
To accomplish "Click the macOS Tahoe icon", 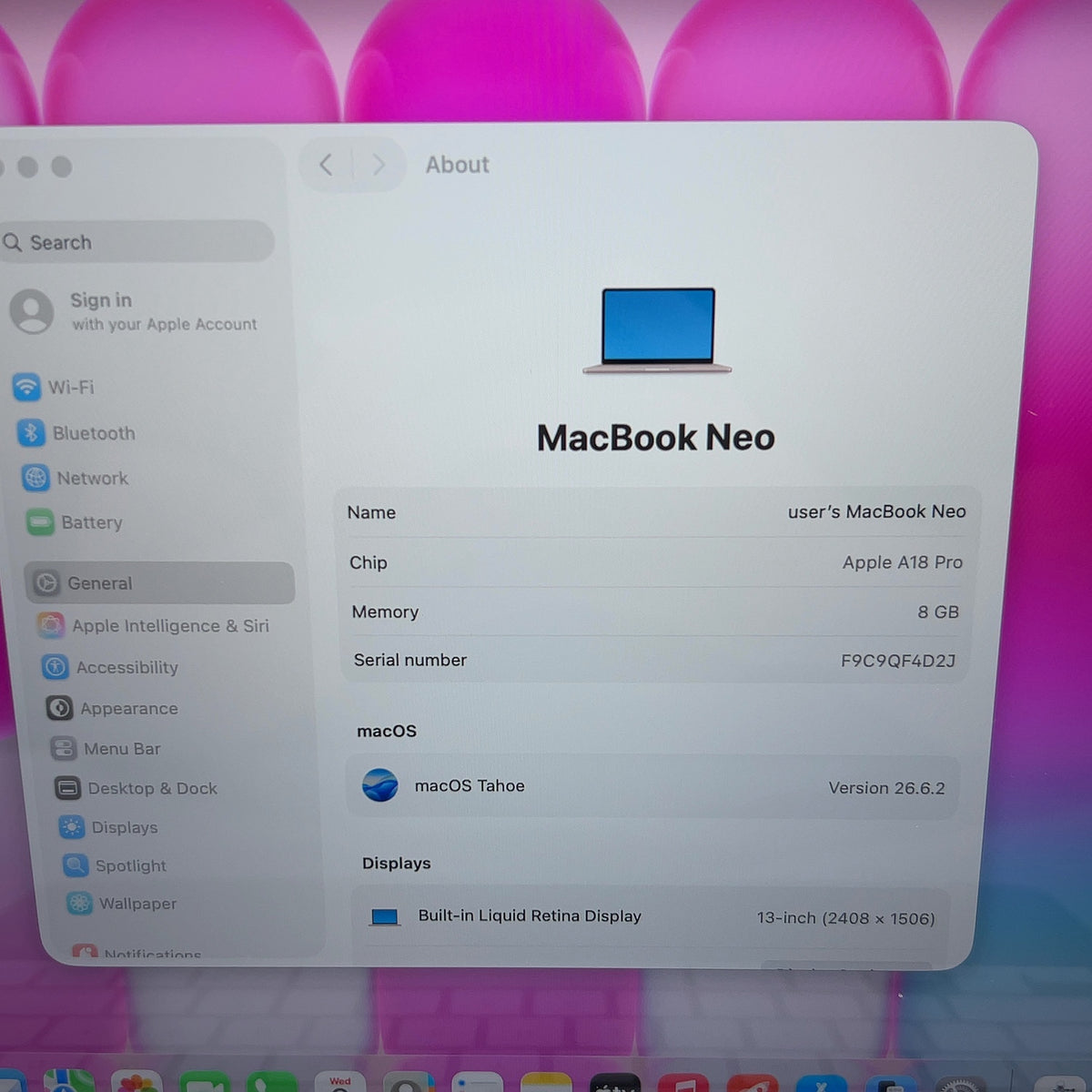I will pos(380,784).
